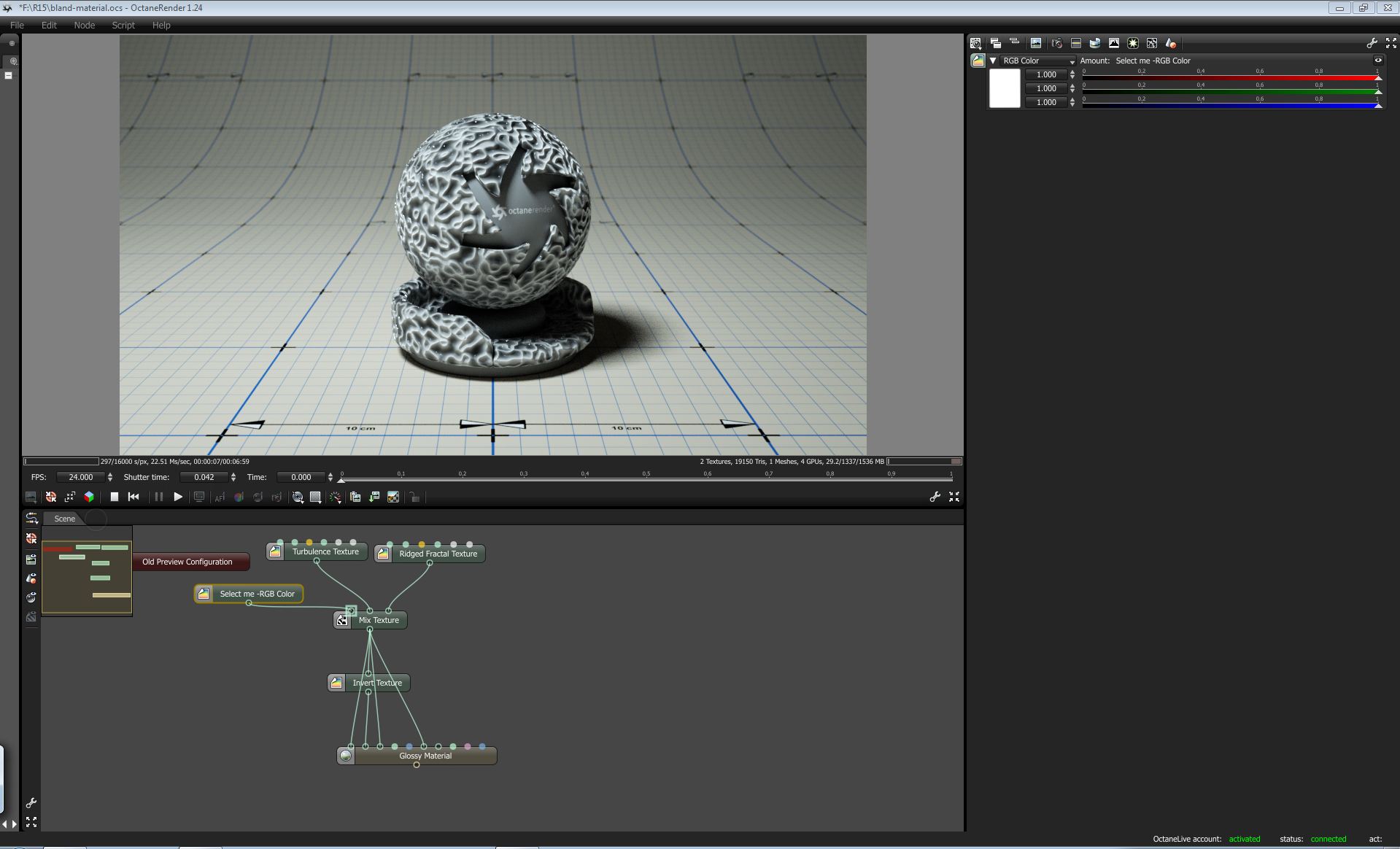Select the Glossy Material node
Image resolution: width=1400 pixels, height=849 pixels.
(425, 756)
